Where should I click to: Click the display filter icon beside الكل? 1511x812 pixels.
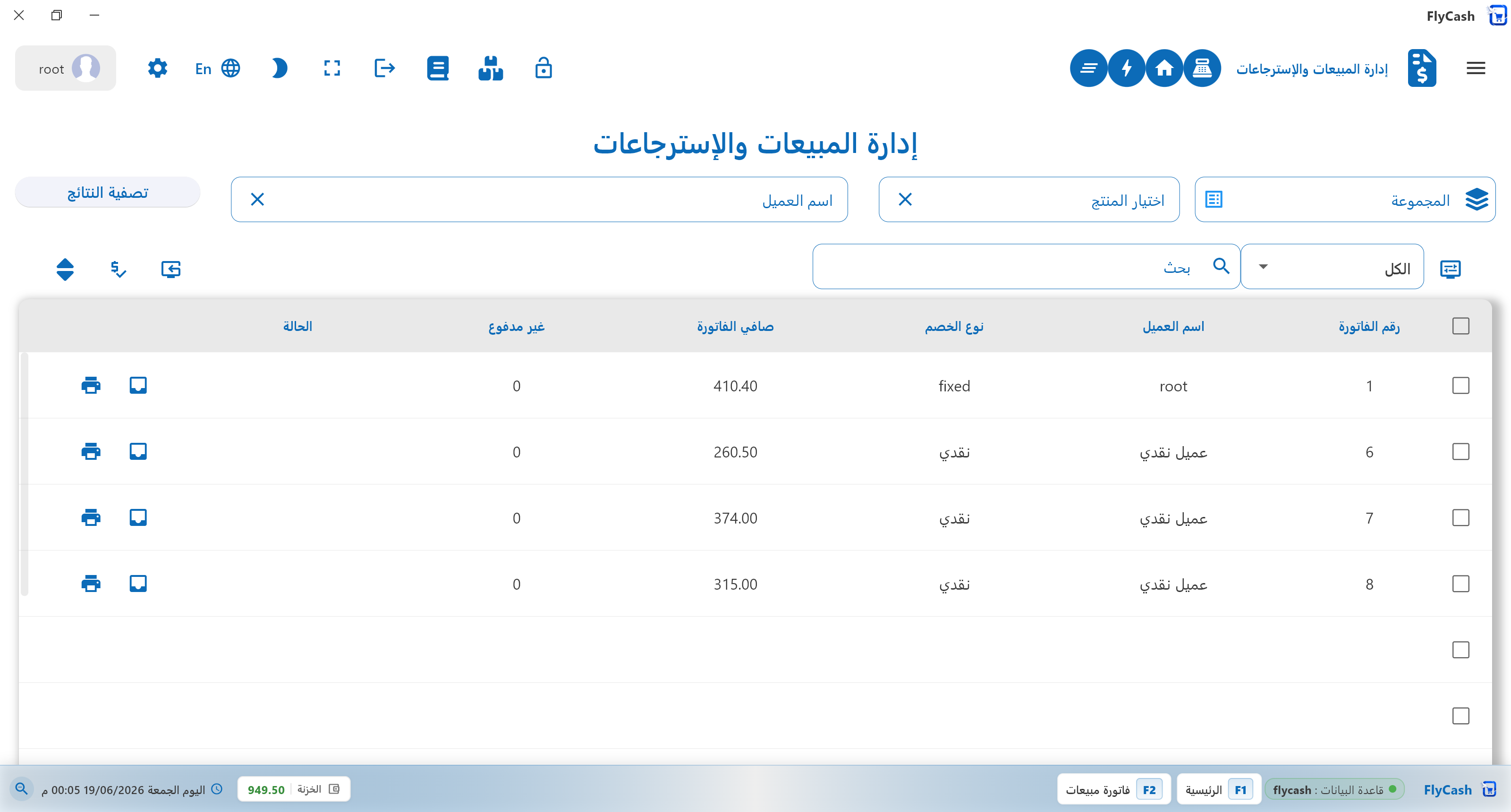[x=1450, y=269]
